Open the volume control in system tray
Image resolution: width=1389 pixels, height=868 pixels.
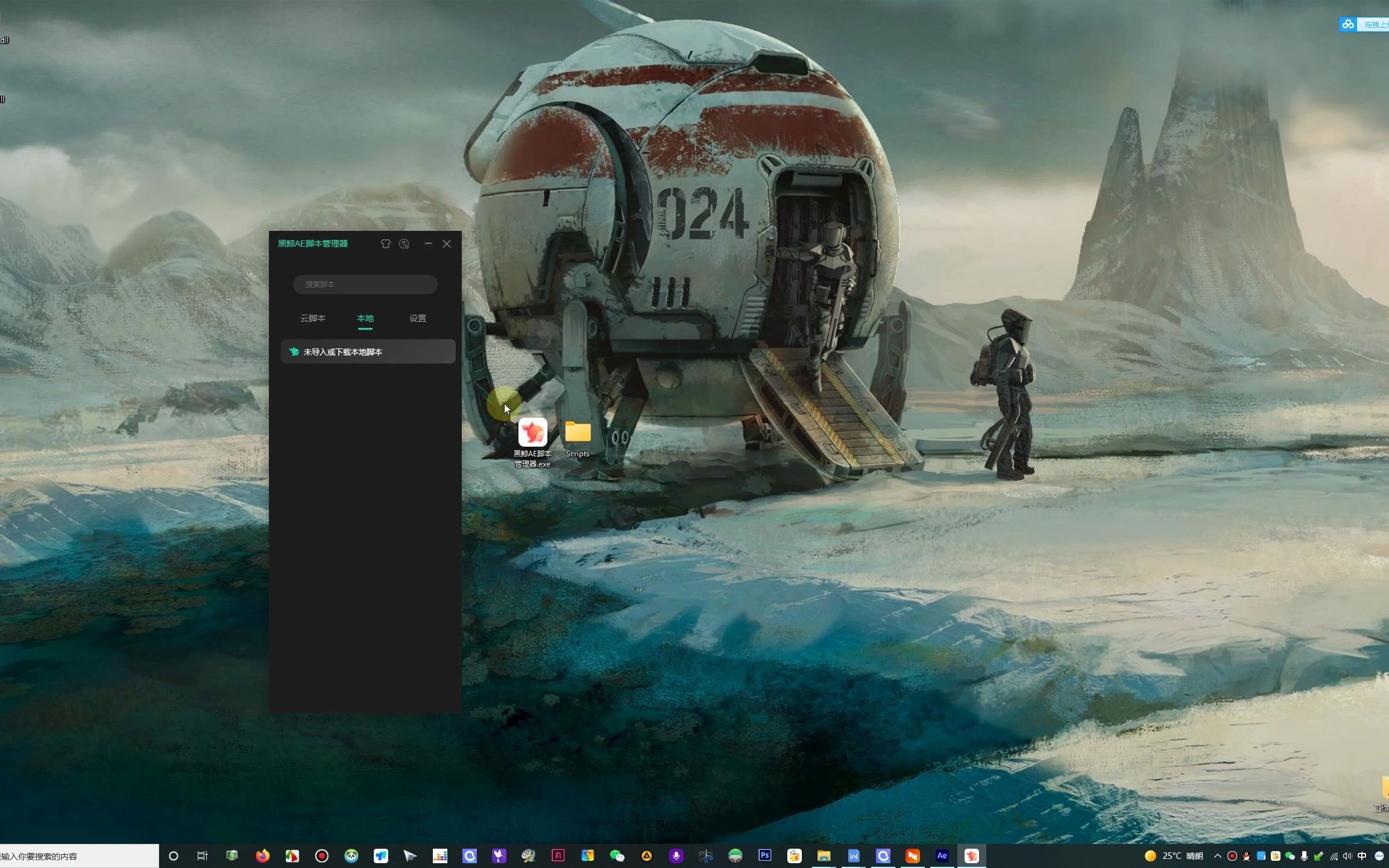click(1347, 856)
